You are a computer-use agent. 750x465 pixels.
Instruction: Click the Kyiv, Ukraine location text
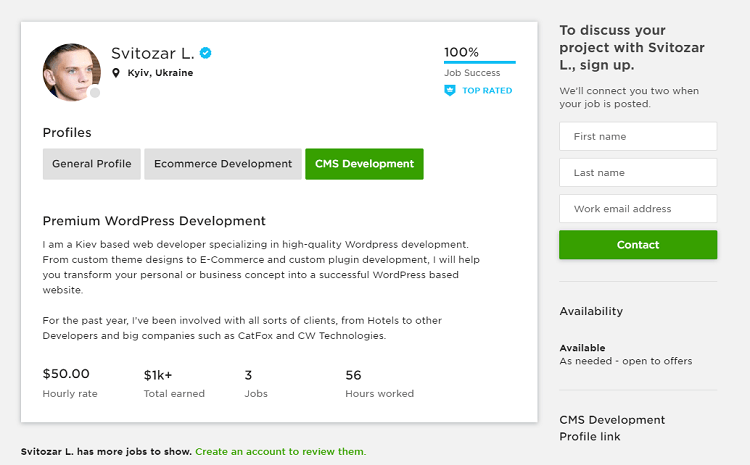160,73
